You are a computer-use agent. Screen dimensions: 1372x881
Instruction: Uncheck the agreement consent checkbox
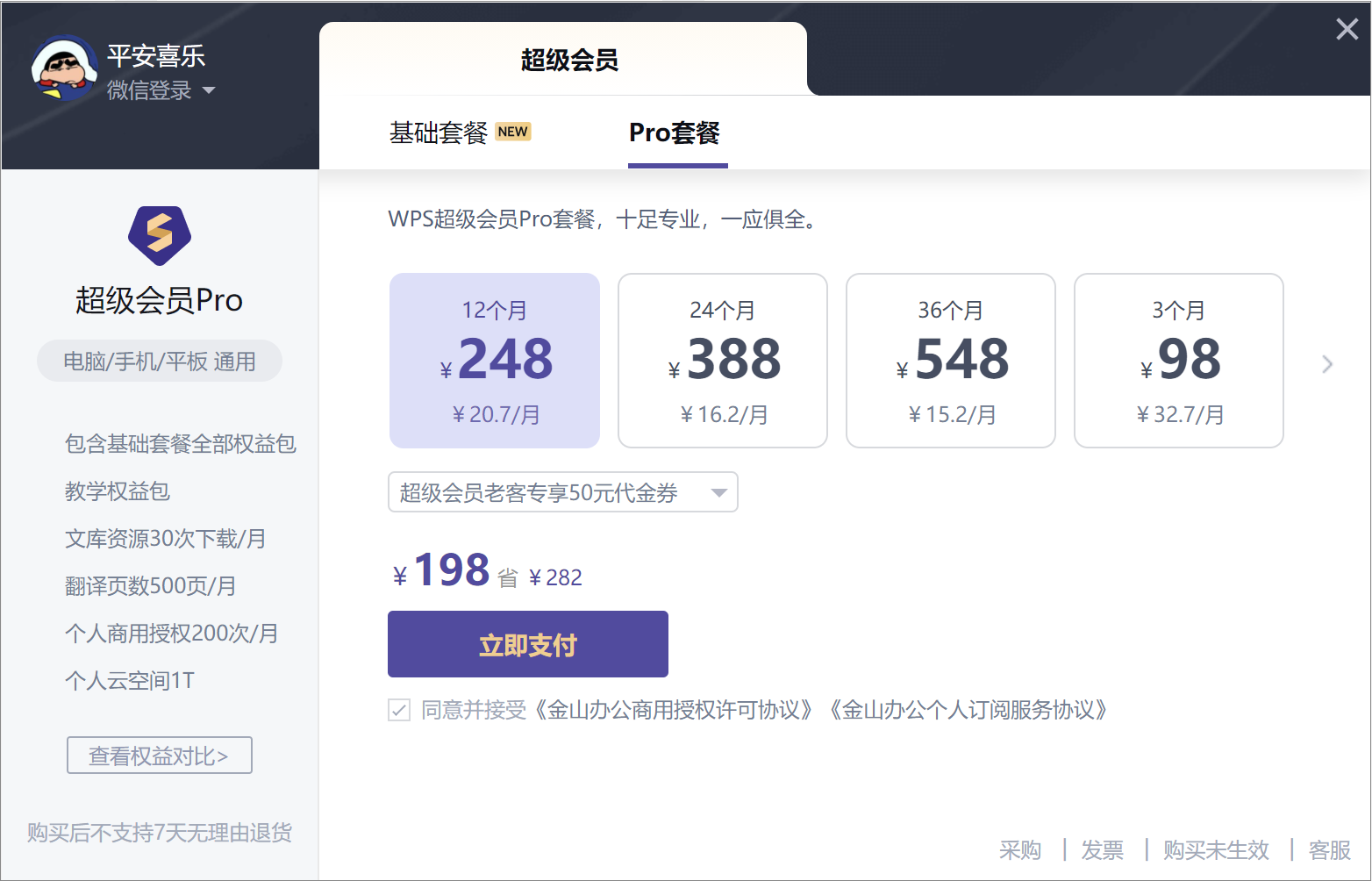400,710
